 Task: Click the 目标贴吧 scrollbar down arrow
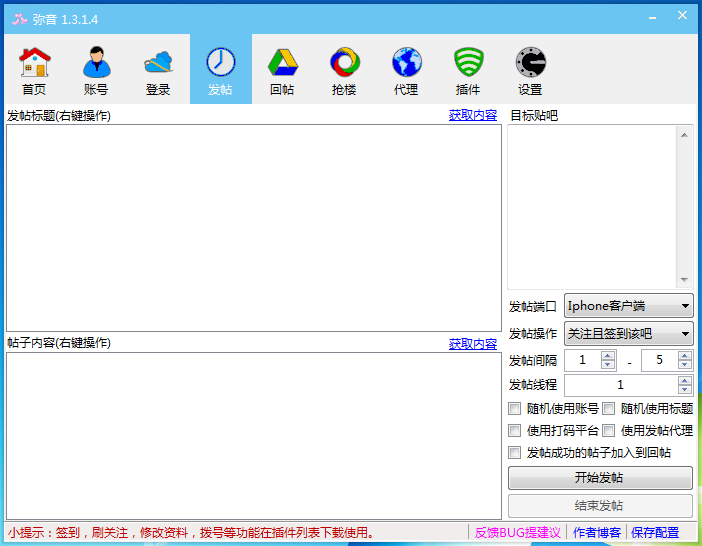coord(684,280)
